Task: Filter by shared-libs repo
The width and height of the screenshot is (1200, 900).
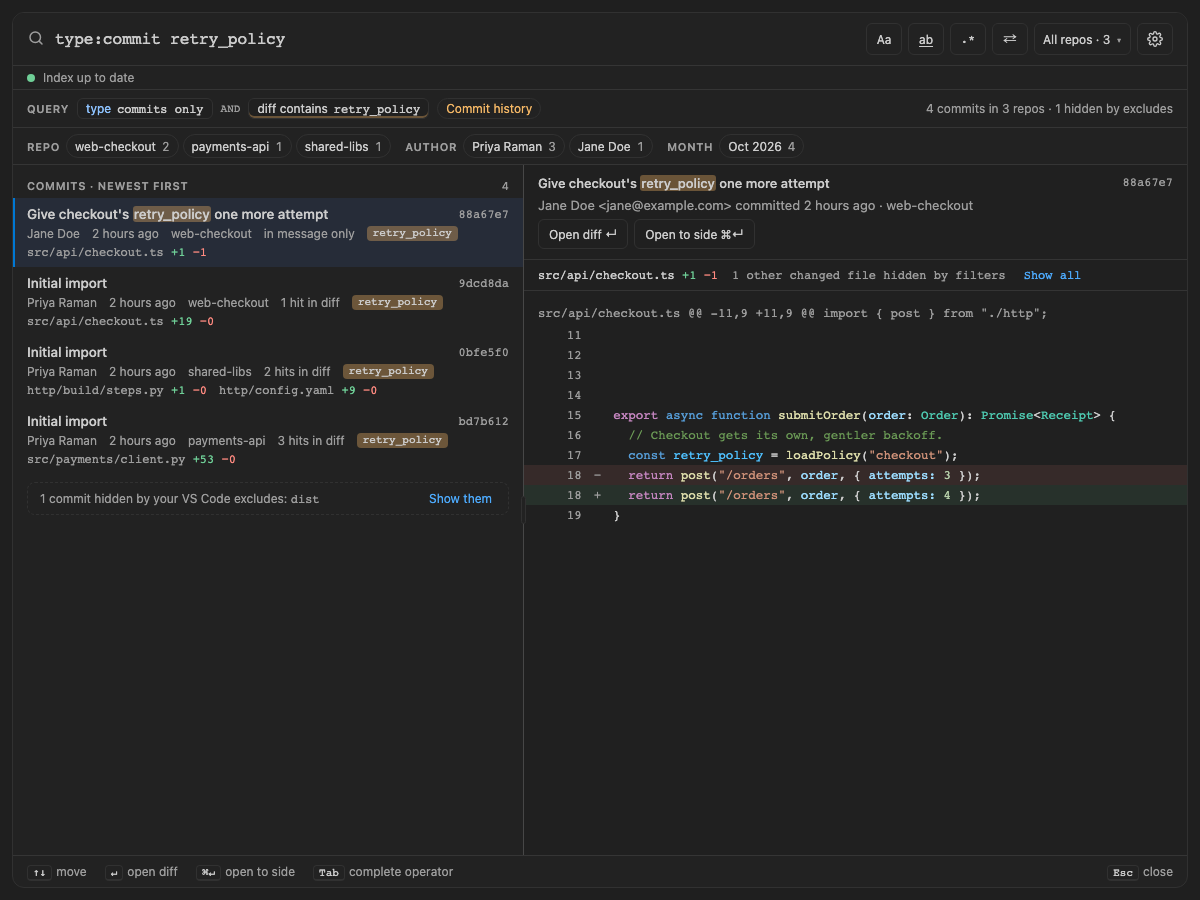Action: tap(343, 147)
